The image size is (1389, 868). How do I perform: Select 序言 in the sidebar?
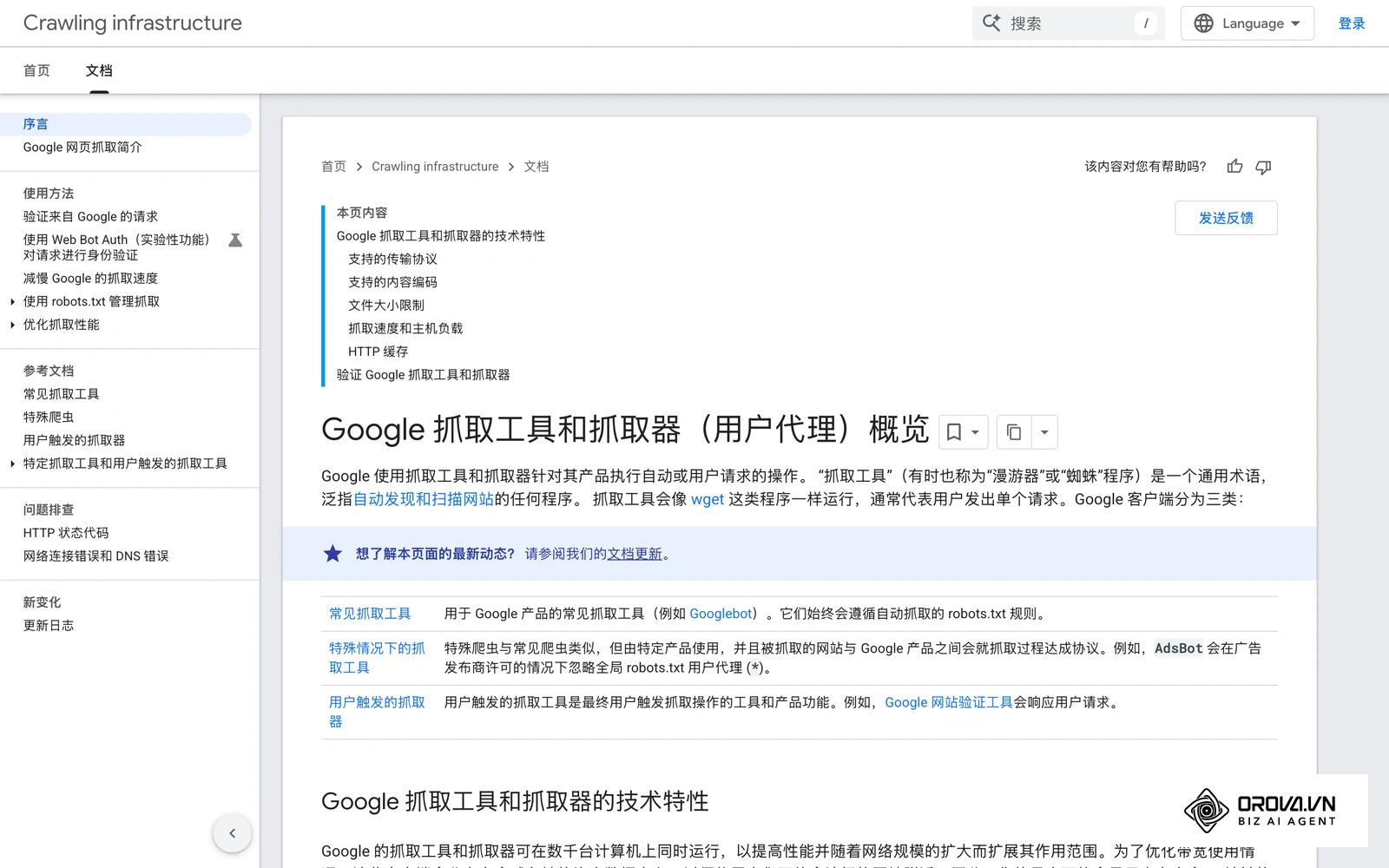point(126,124)
